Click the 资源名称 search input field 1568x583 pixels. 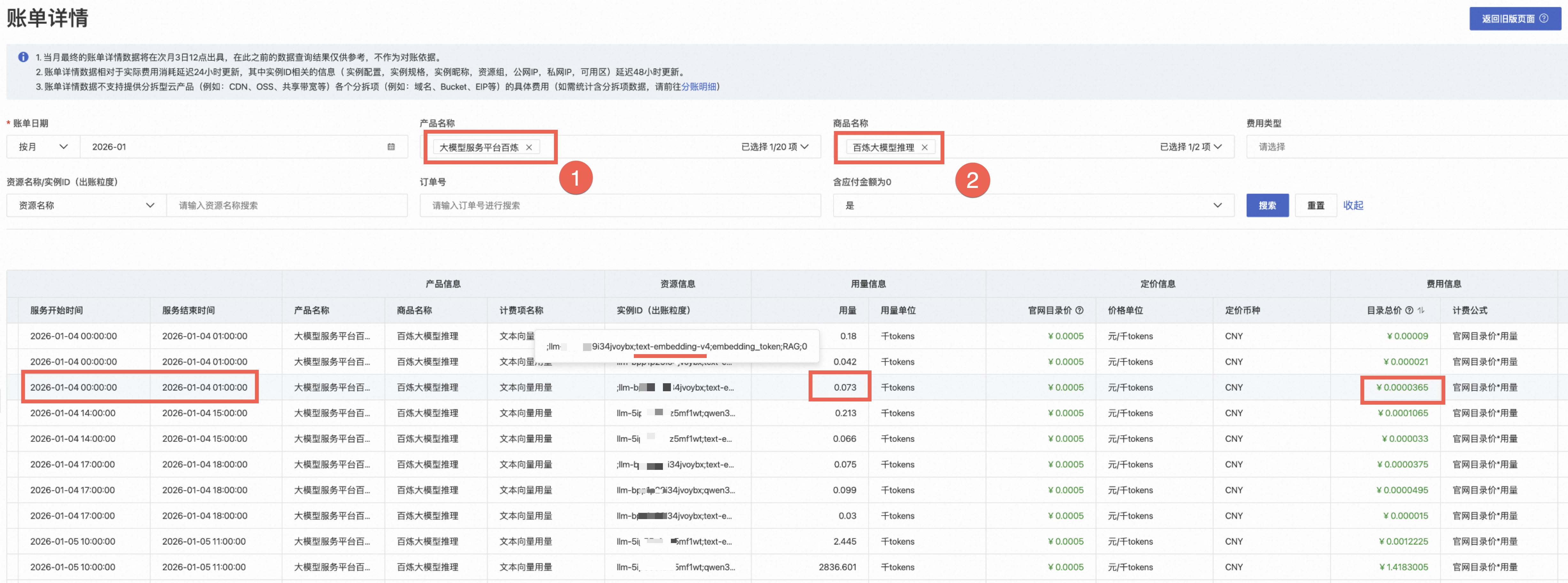click(286, 205)
